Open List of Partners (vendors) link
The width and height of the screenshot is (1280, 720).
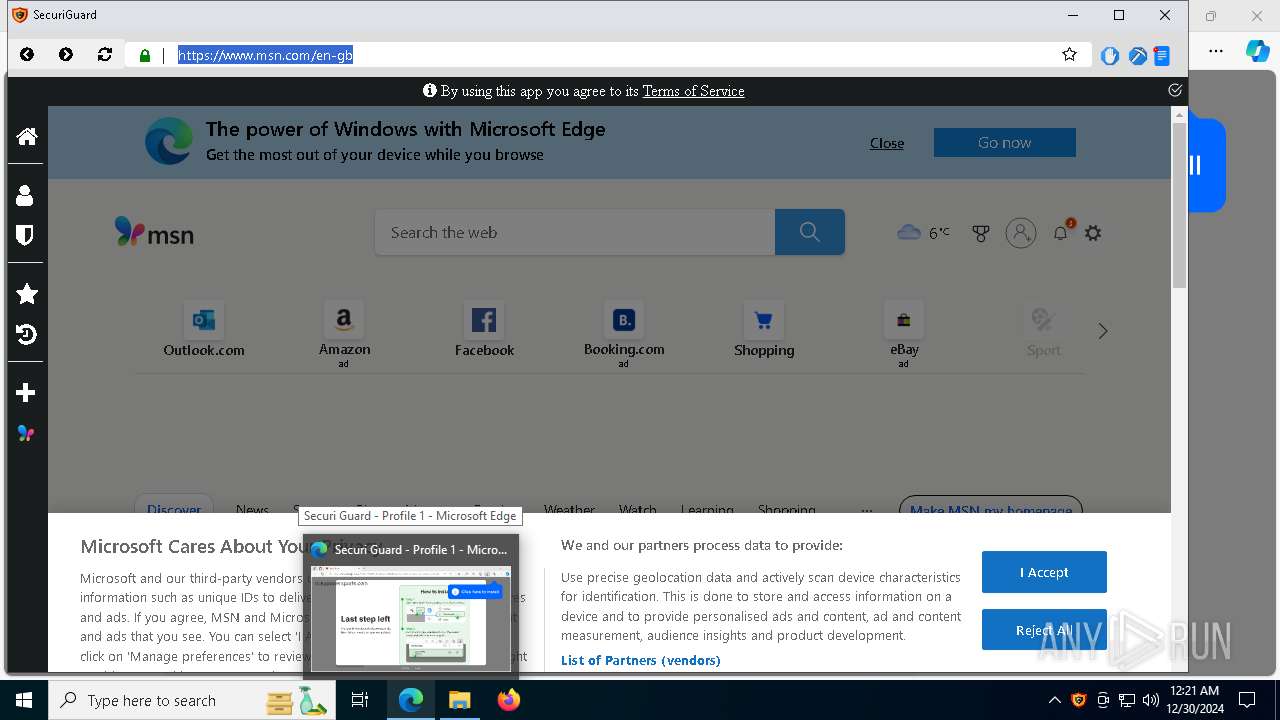640,660
